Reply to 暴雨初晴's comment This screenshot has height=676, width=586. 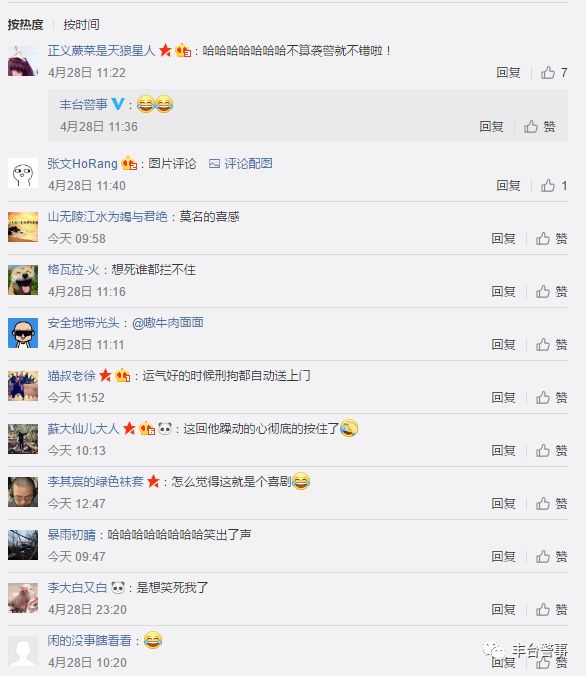pyautogui.click(x=503, y=557)
